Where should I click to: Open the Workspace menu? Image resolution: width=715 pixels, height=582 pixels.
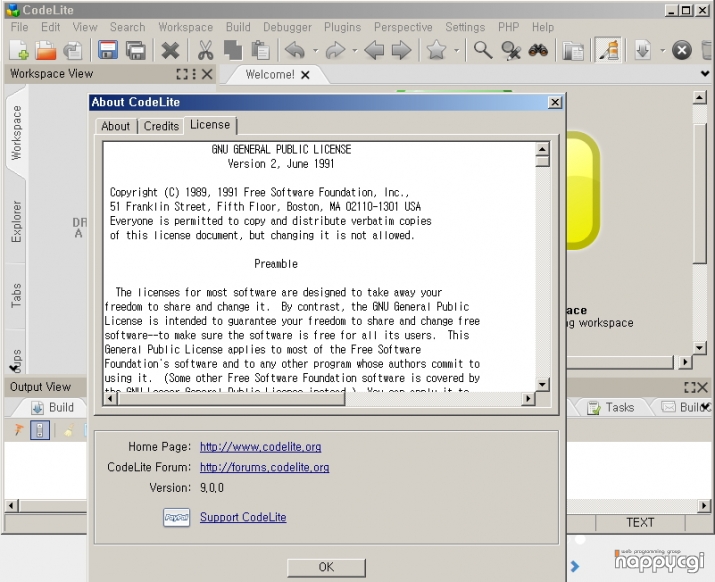click(186, 27)
